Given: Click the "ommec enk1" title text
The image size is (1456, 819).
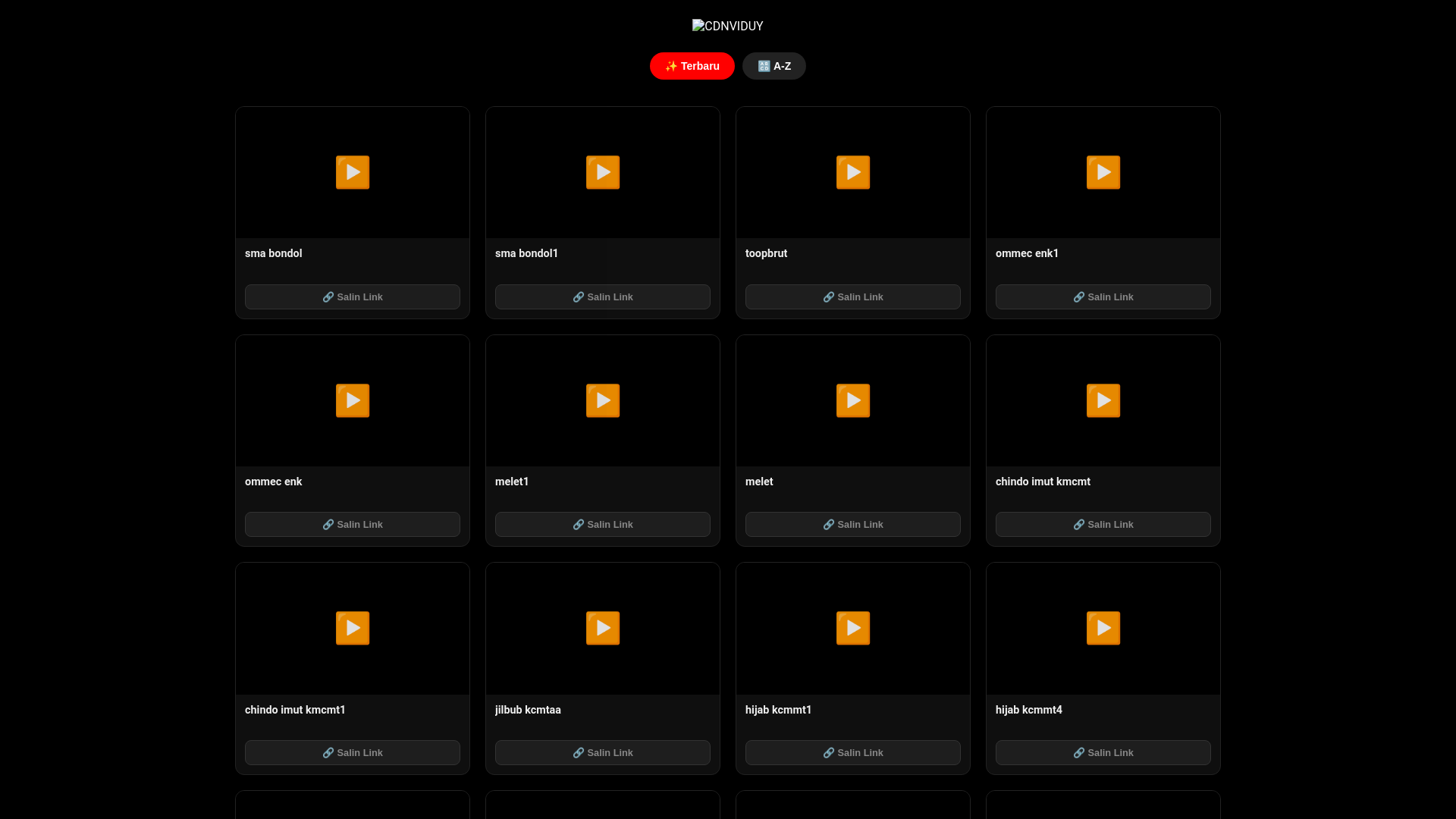Looking at the screenshot, I should (x=1027, y=253).
